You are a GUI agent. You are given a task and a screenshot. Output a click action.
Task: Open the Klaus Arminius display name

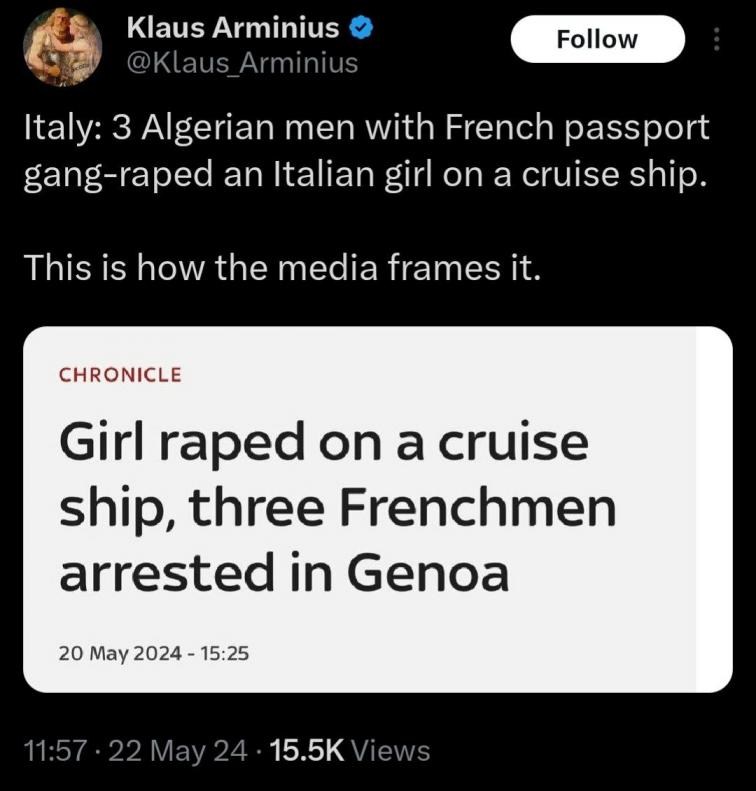(232, 27)
